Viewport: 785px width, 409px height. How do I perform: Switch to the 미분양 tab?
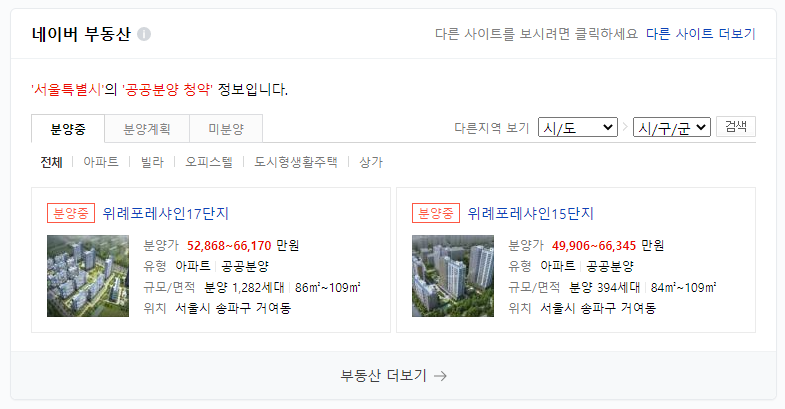coord(226,129)
